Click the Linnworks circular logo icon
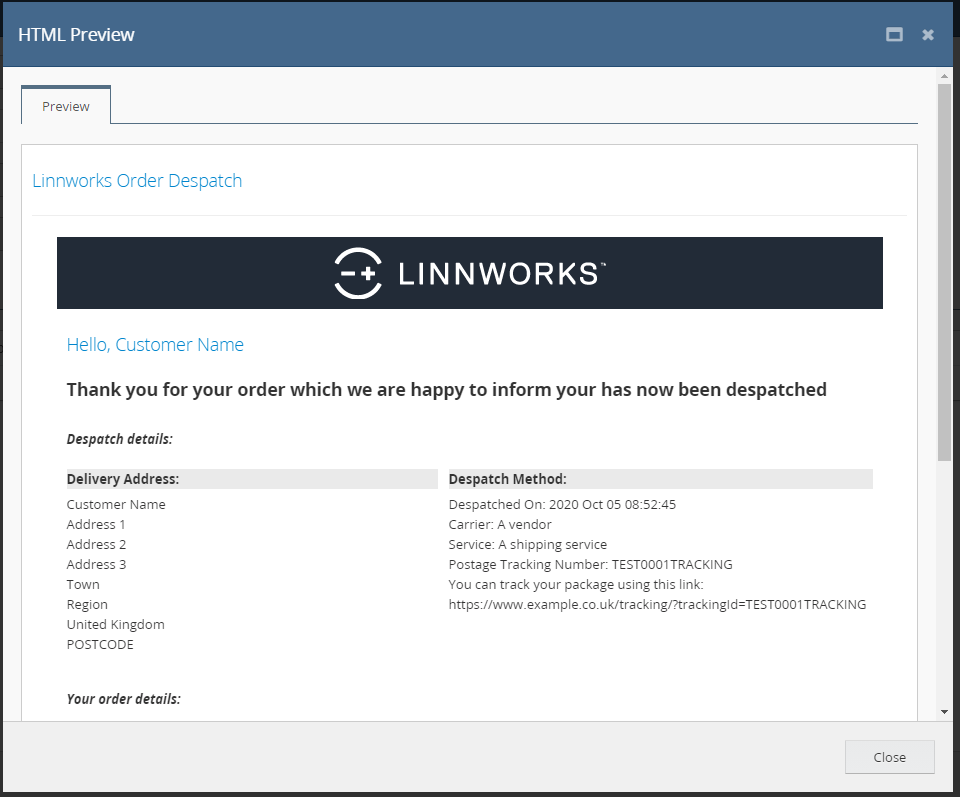The height and width of the screenshot is (797, 960). click(358, 273)
